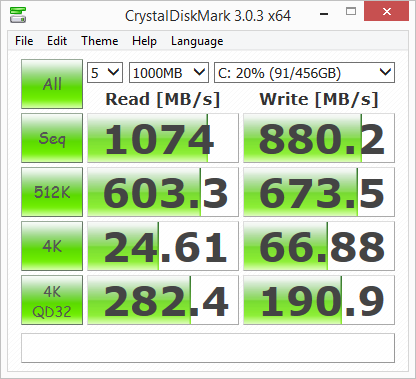Click the 512K read result 603.3
Image resolution: width=416 pixels, height=379 pixels.
coord(163,192)
